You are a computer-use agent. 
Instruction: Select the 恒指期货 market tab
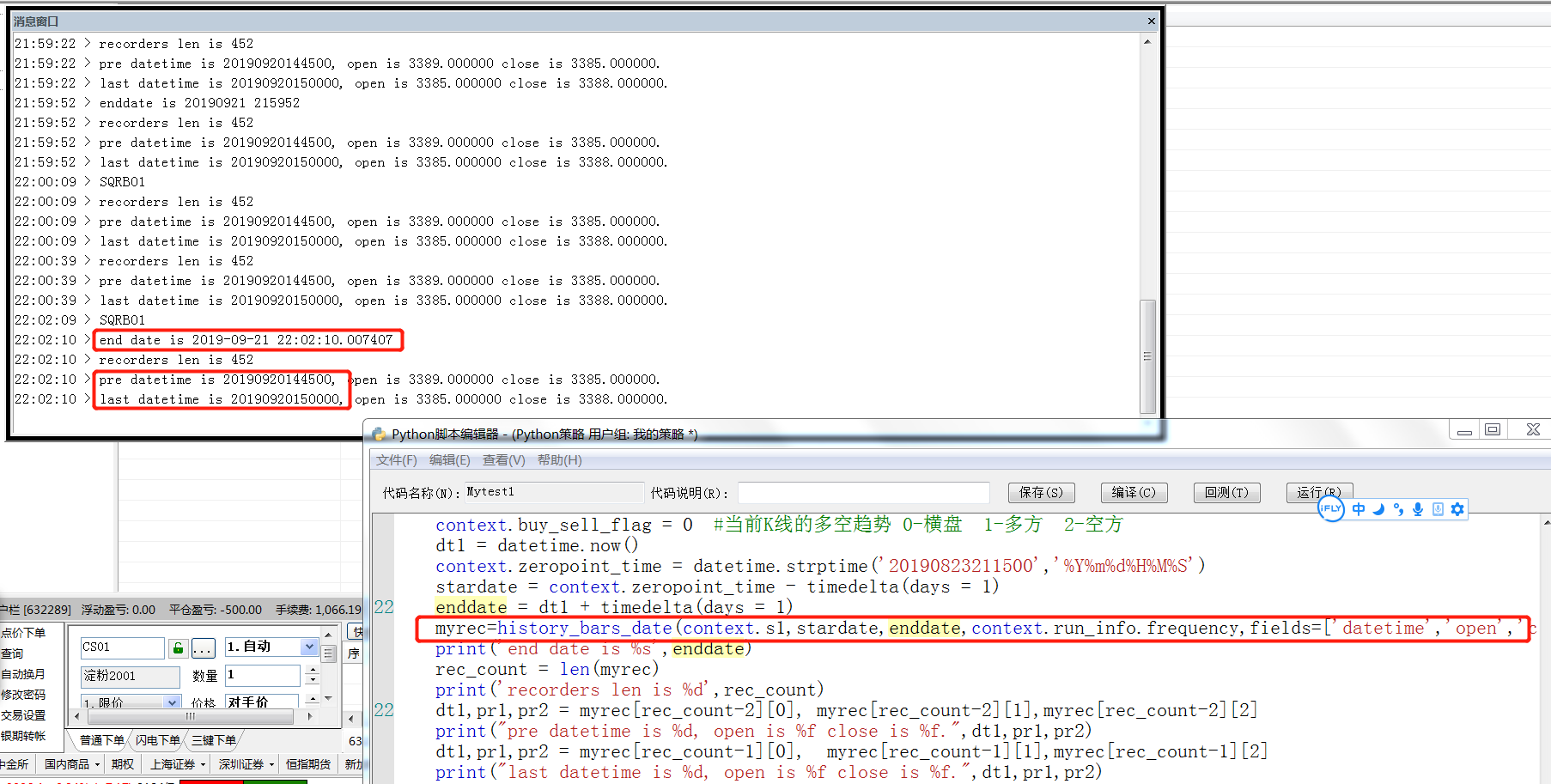307,764
